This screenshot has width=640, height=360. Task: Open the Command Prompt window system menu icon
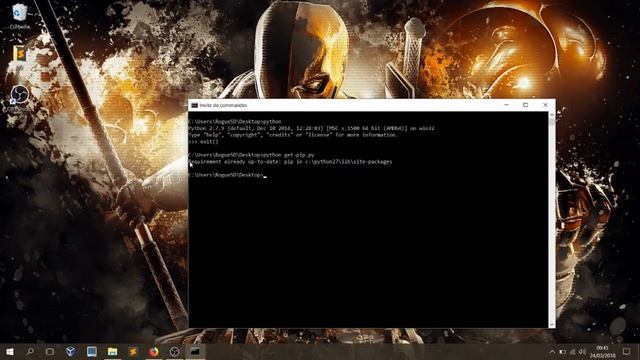click(x=195, y=105)
